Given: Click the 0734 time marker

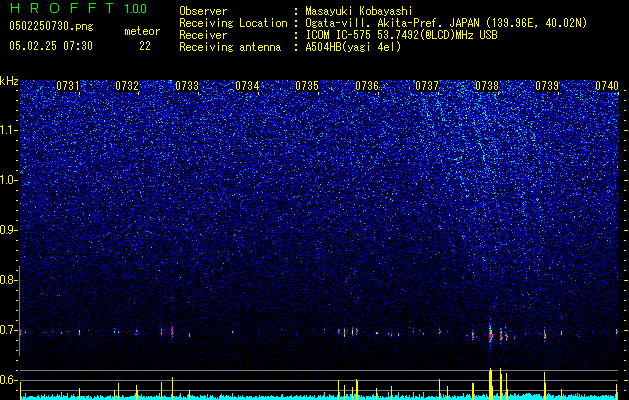Looking at the screenshot, I should click(x=247, y=86).
